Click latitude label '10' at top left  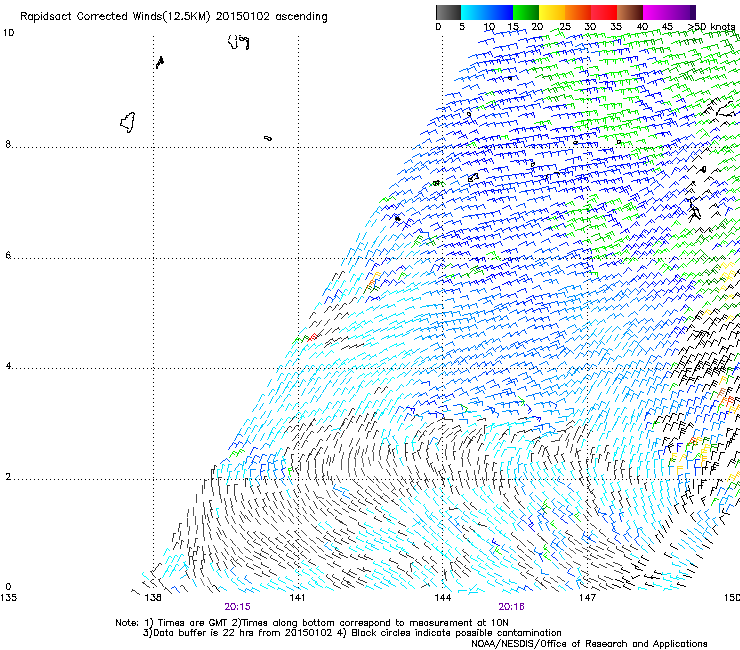pyautogui.click(x=8, y=33)
